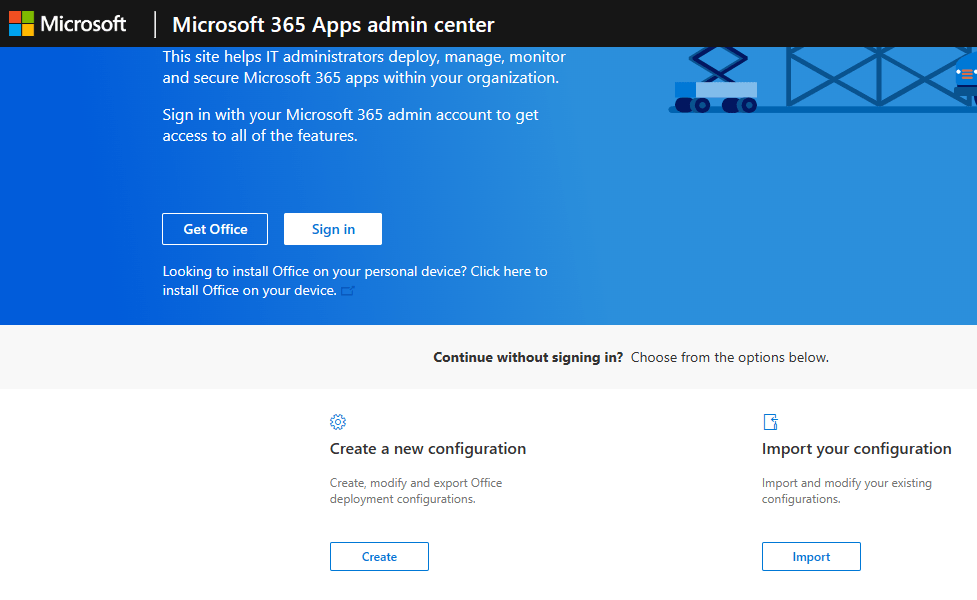Open the Microsoft 365 Apps admin center title
The width and height of the screenshot is (977, 600).
click(333, 25)
